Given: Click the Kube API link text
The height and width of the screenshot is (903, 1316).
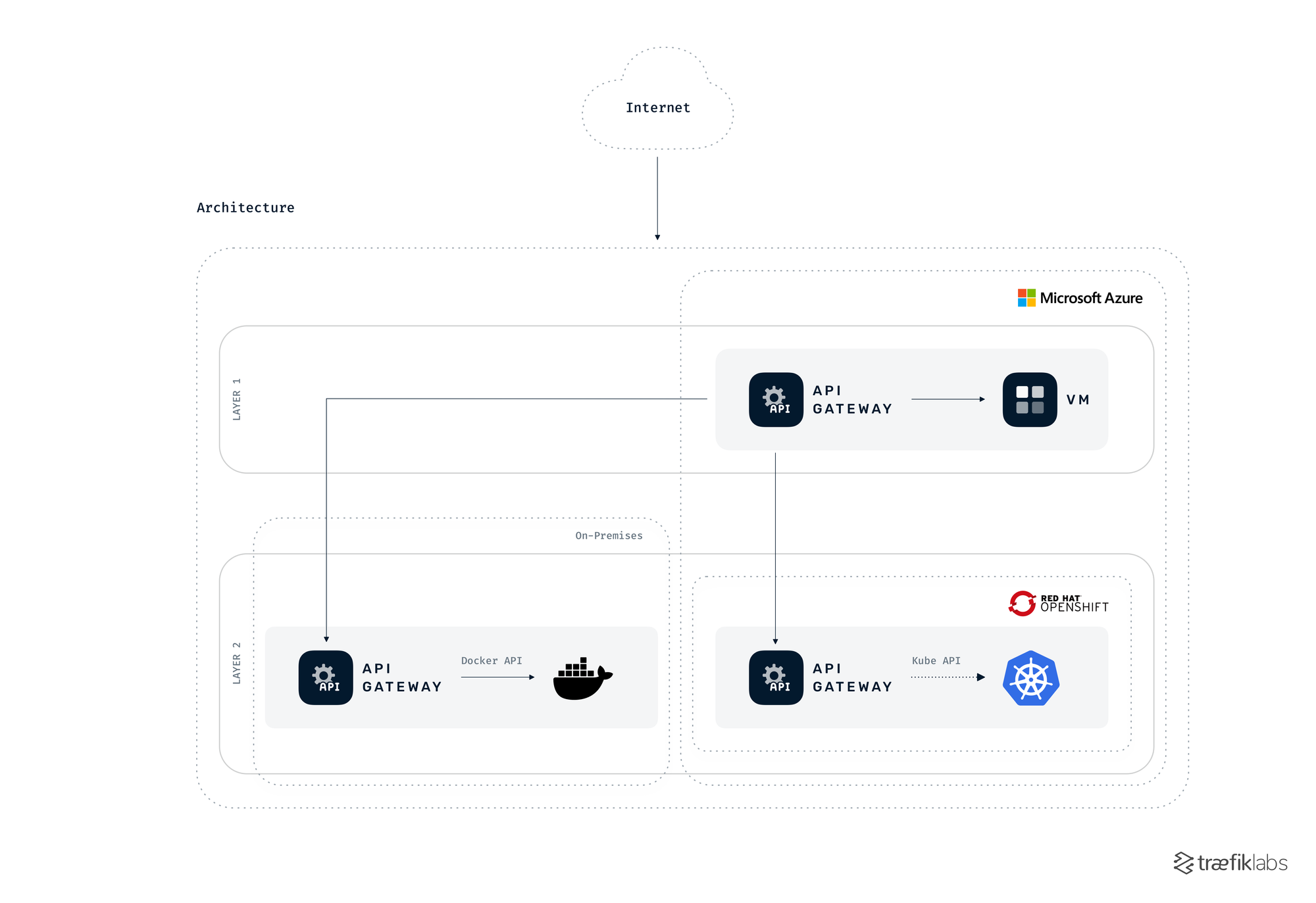Looking at the screenshot, I should [x=936, y=660].
